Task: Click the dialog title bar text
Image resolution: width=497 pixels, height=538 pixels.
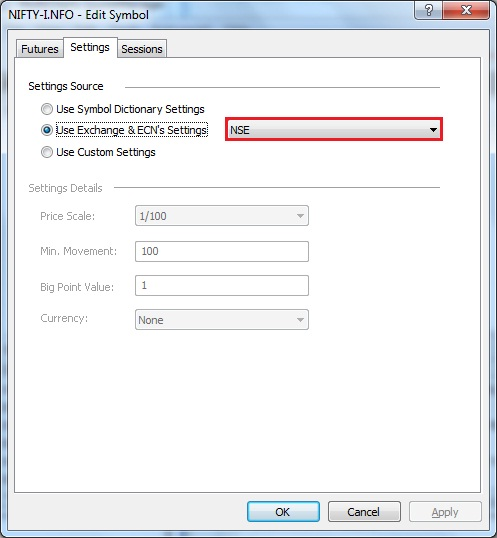Action: (79, 15)
